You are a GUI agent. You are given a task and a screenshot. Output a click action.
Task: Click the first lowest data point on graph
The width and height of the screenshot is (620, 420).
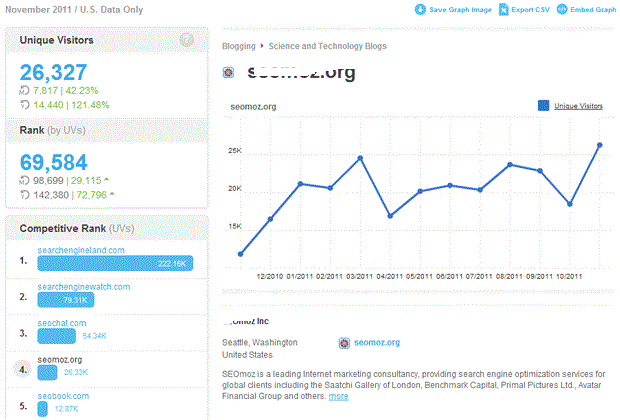coord(240,254)
